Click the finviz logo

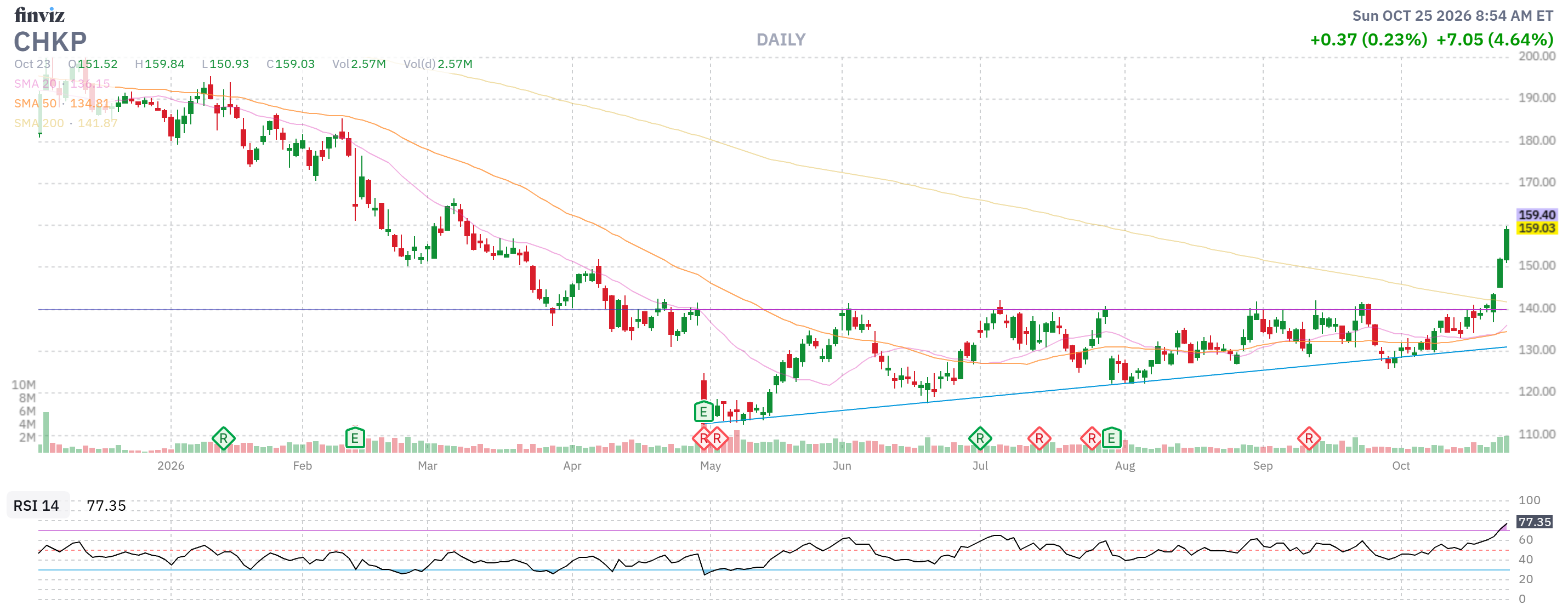(39, 15)
